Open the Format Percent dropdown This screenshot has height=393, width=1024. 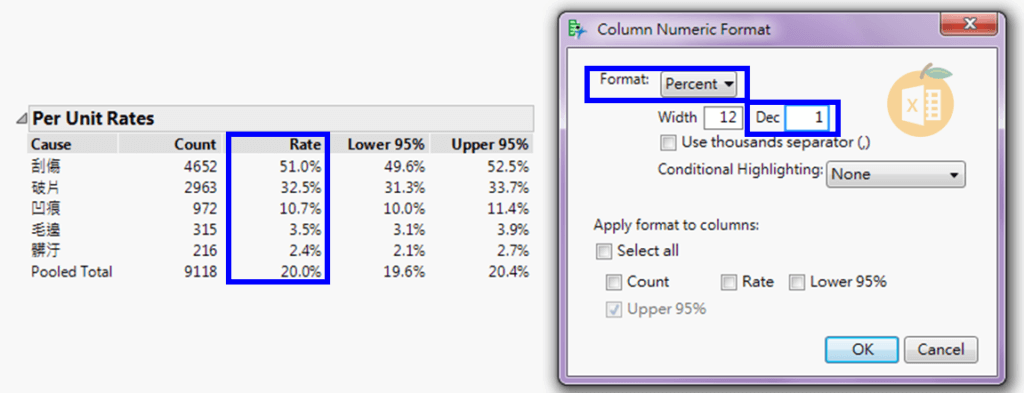[699, 84]
